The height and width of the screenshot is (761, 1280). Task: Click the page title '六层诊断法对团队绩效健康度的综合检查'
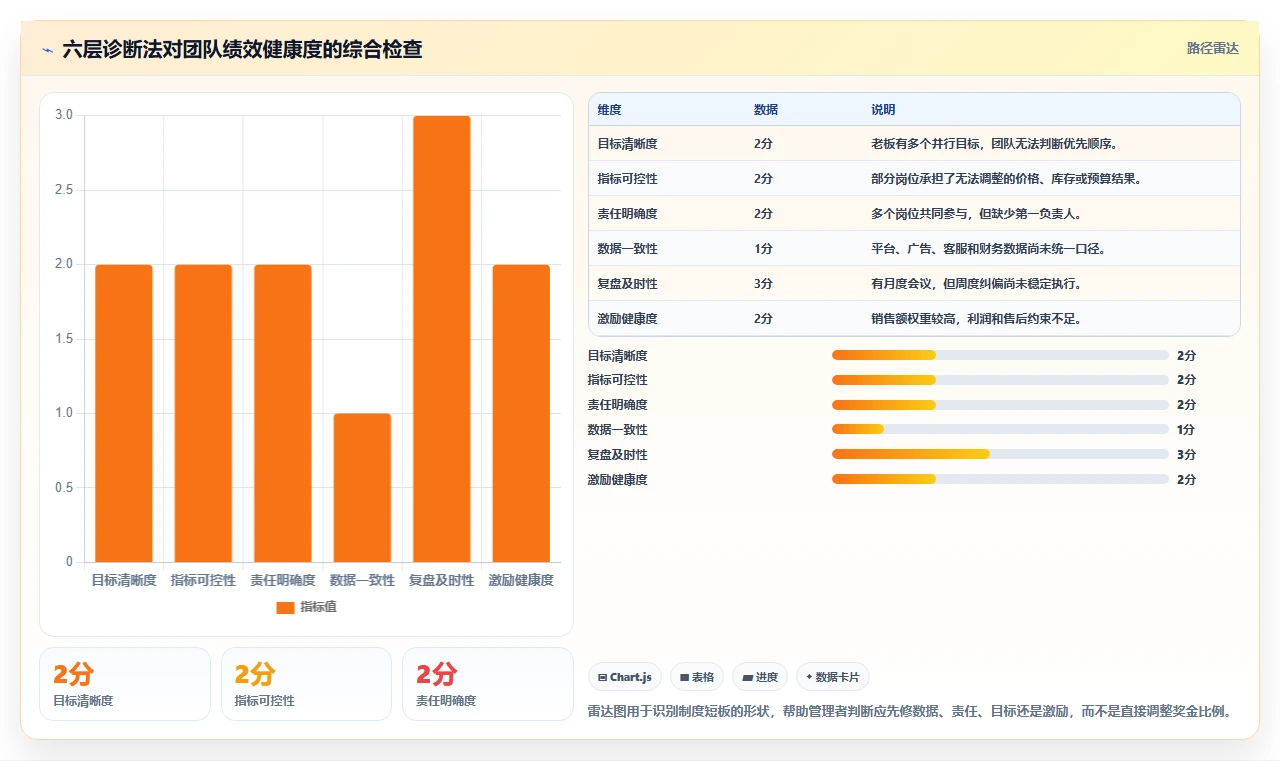tap(242, 50)
